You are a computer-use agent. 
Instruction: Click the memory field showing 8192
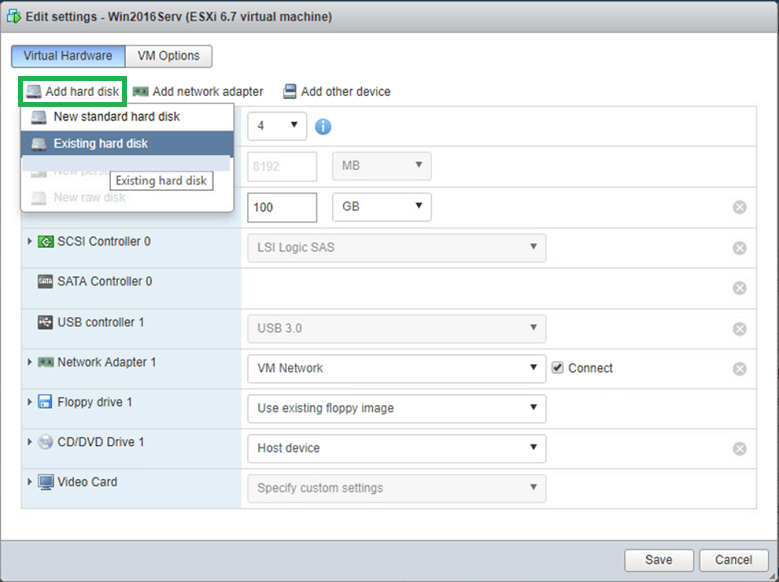(282, 166)
